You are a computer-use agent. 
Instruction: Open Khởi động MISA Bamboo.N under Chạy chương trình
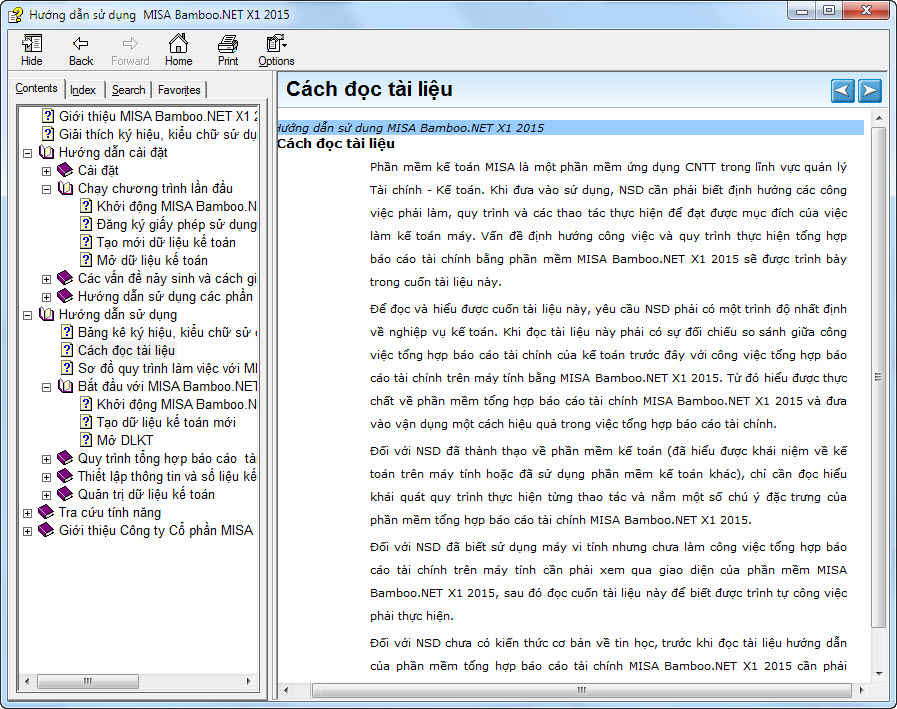click(x=176, y=206)
